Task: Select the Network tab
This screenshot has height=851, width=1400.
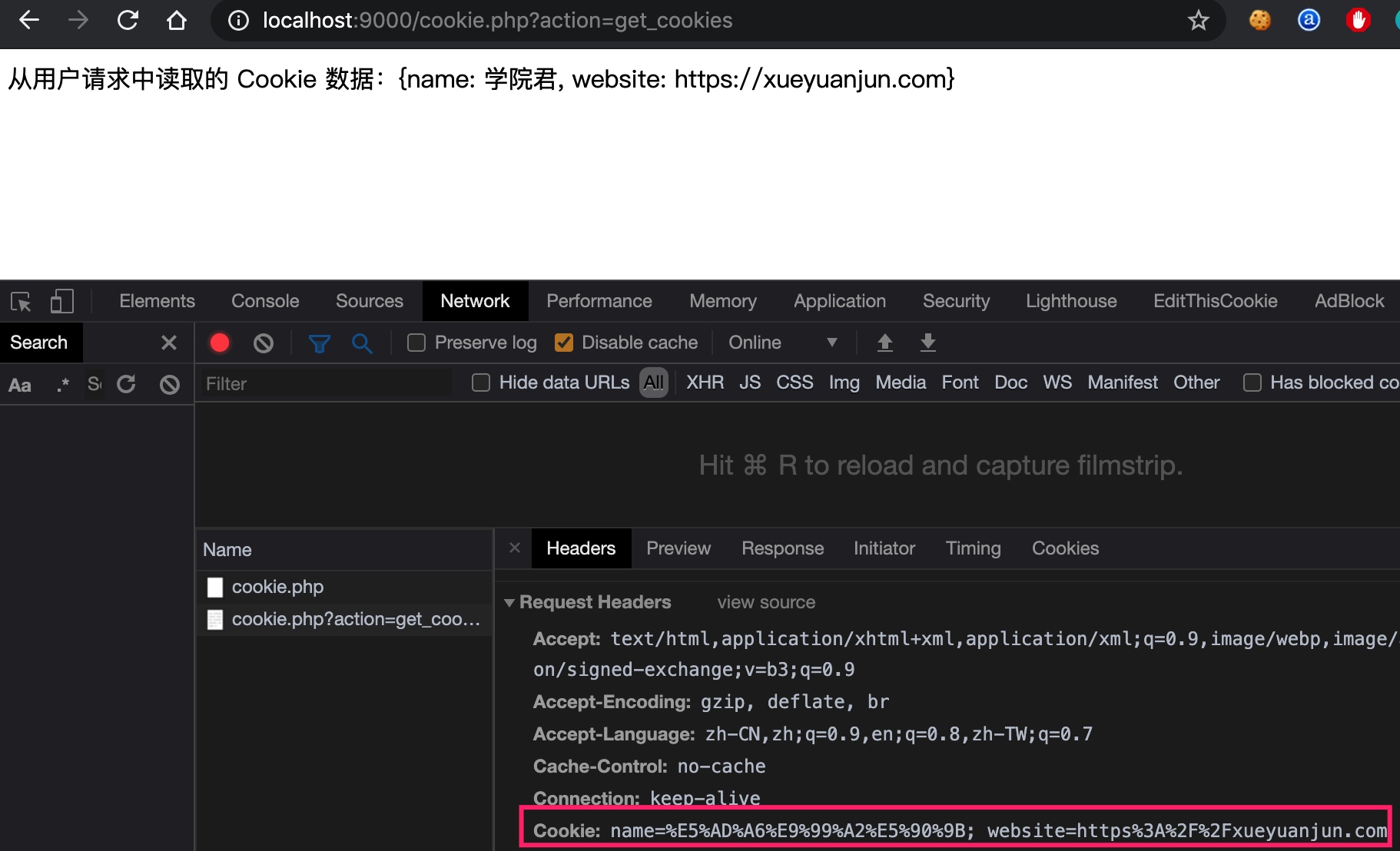Action: pos(475,301)
